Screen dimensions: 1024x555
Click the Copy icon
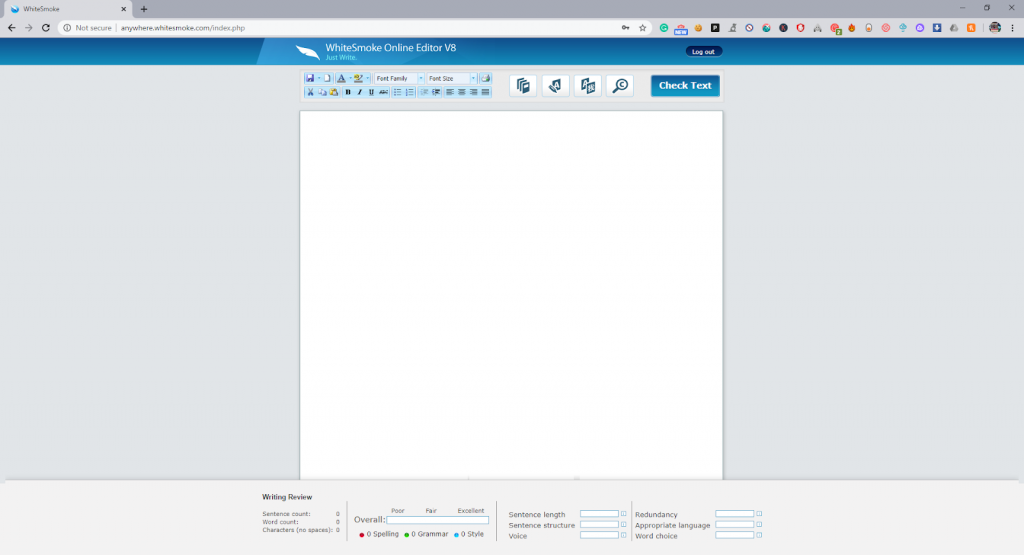[x=322, y=92]
